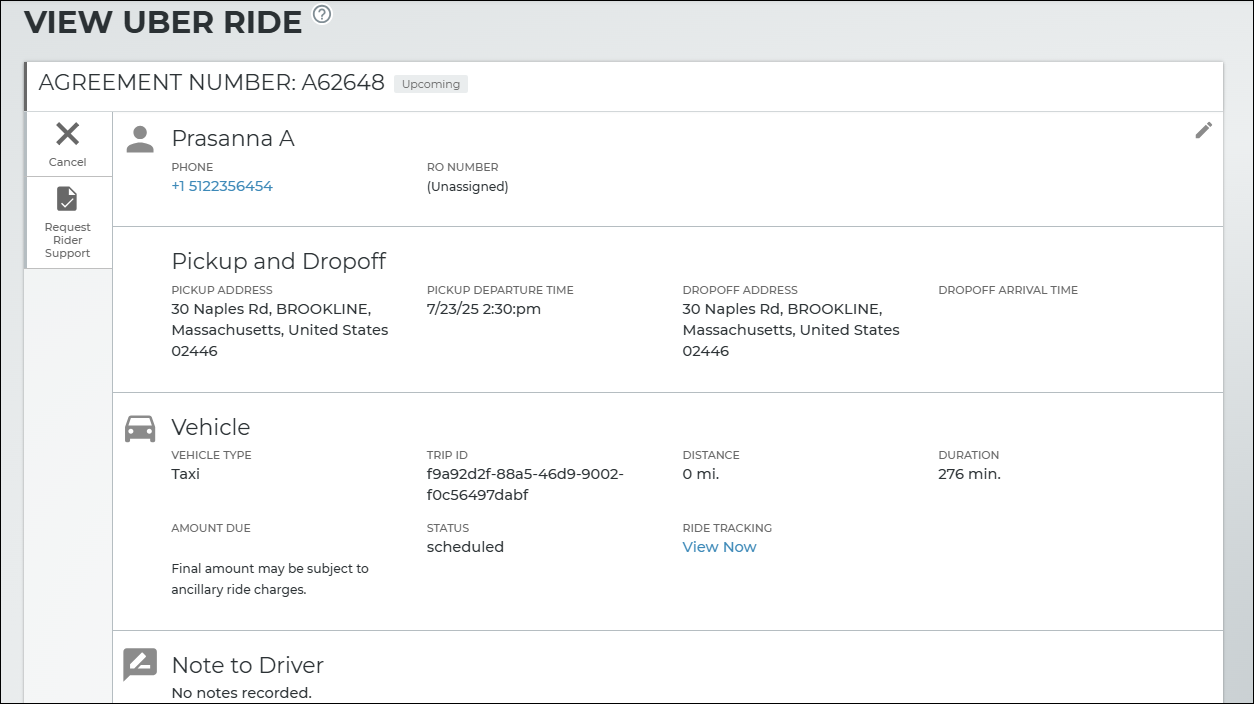The image size is (1254, 704).
Task: Click the scheduled status value
Action: coord(465,547)
